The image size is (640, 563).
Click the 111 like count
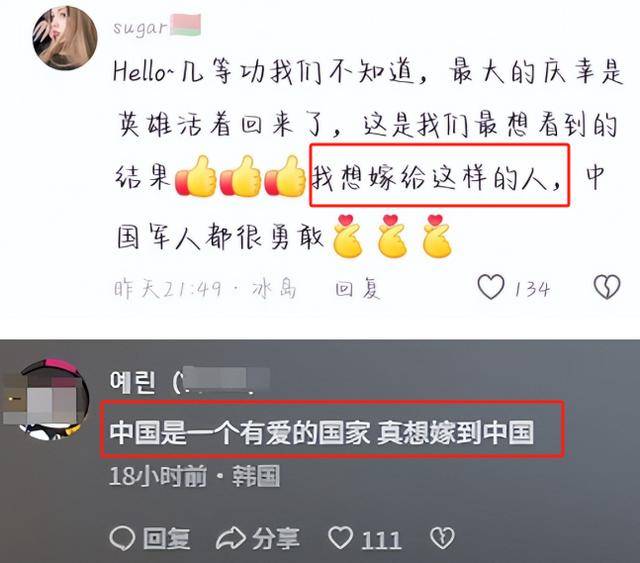(x=381, y=539)
